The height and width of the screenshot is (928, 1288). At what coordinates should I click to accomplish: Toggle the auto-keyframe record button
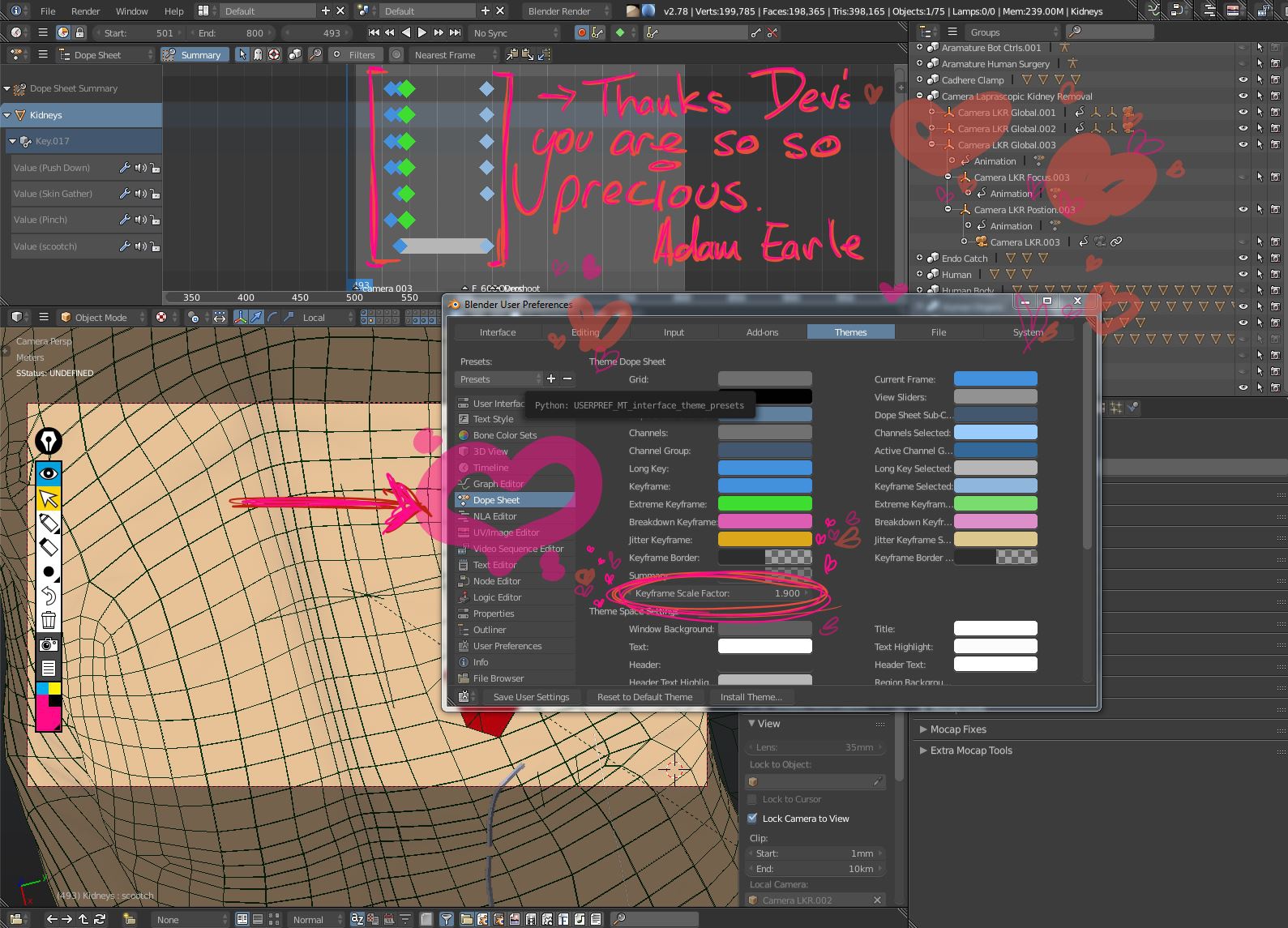point(581,32)
